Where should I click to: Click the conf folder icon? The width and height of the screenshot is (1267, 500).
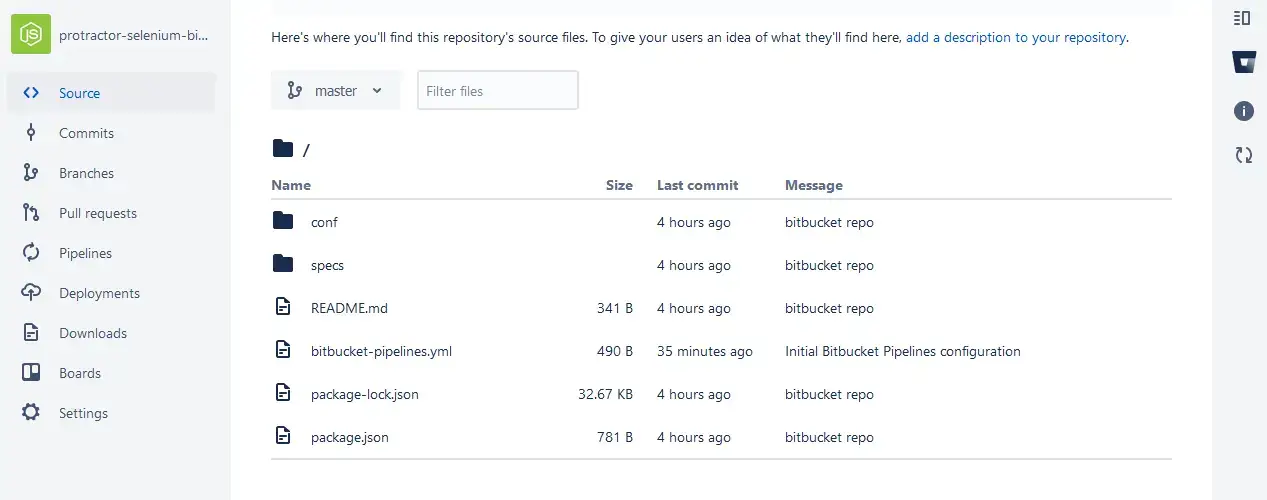[283, 221]
